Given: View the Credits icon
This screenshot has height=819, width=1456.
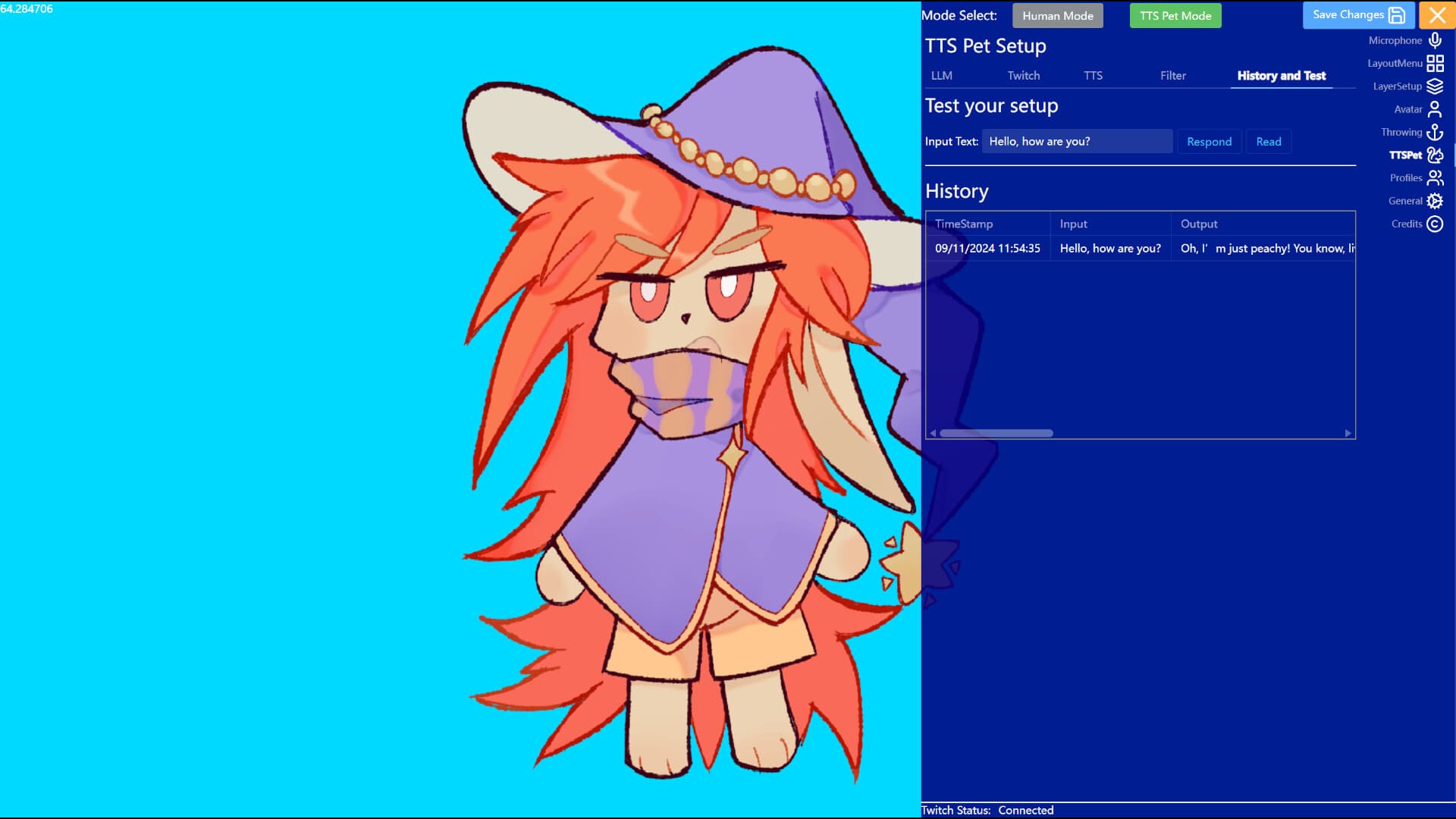Looking at the screenshot, I should tap(1435, 224).
